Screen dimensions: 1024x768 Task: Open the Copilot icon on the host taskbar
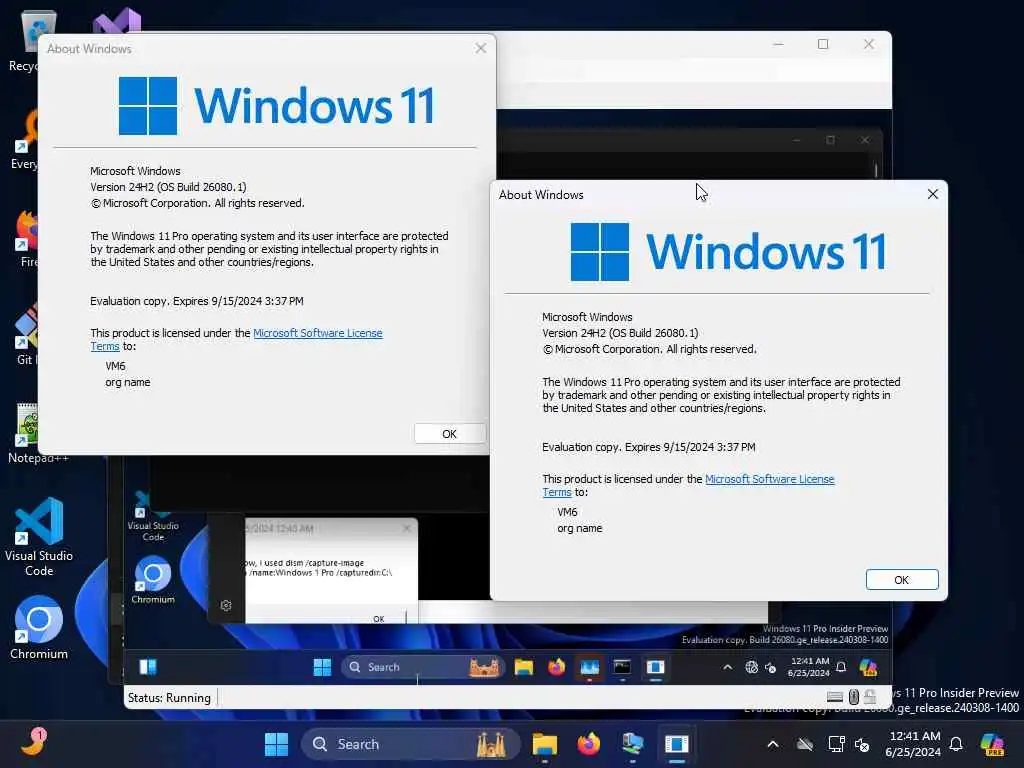[x=993, y=744]
